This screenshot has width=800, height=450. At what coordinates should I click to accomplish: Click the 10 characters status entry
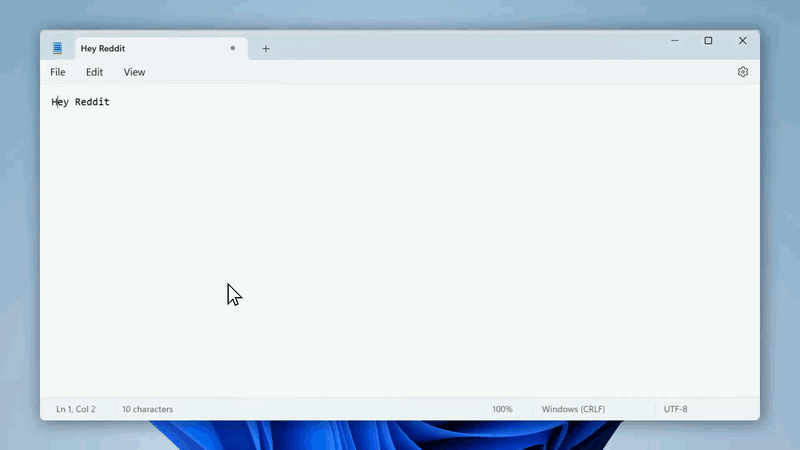[x=147, y=409]
